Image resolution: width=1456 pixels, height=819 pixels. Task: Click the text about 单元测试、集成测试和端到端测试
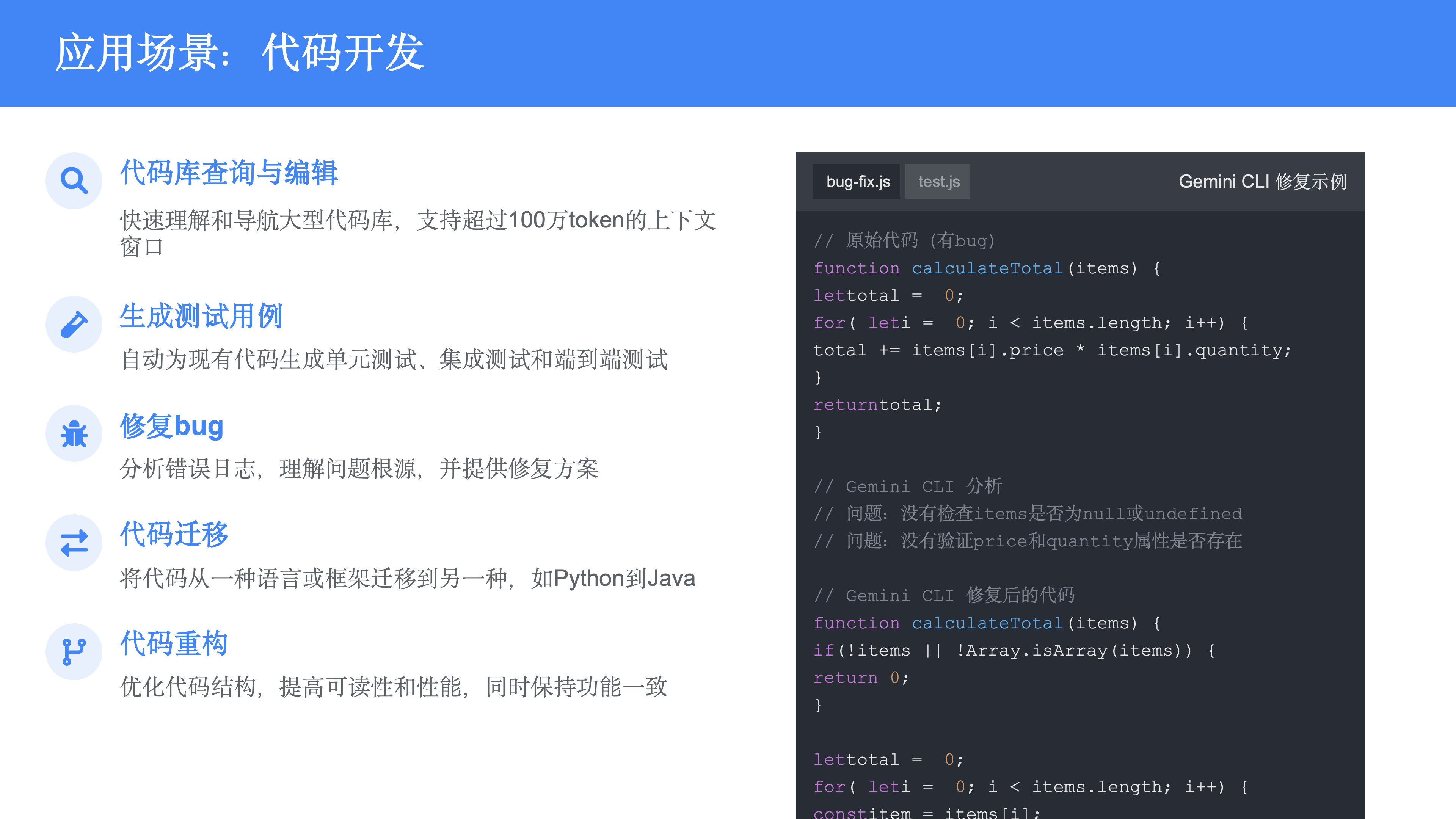click(394, 359)
